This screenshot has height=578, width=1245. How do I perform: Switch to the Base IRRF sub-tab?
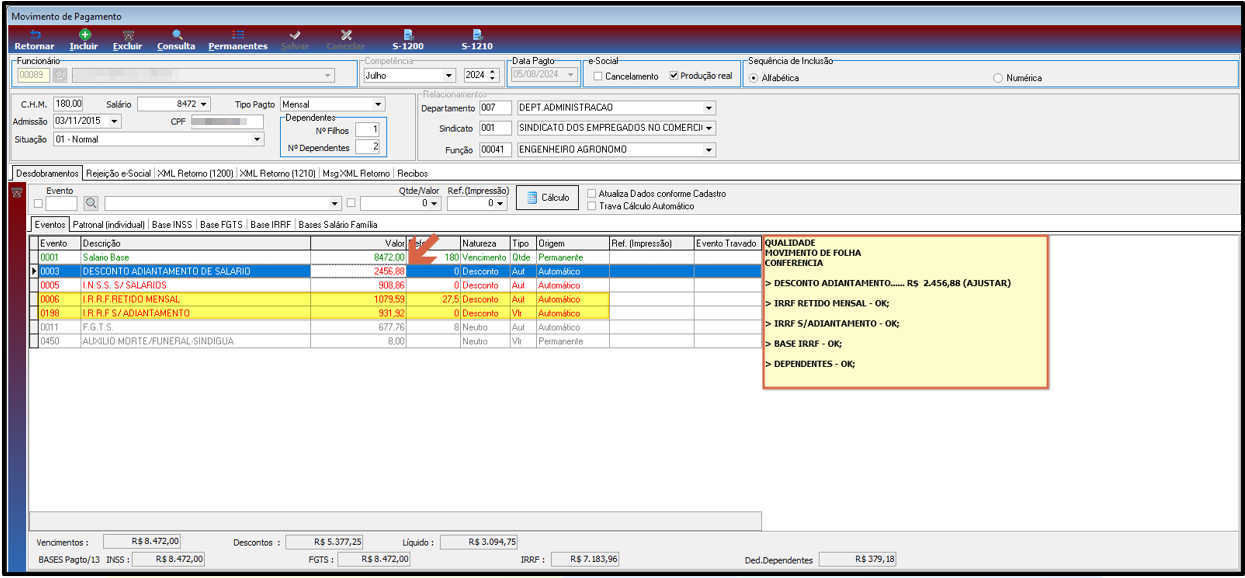coord(271,225)
